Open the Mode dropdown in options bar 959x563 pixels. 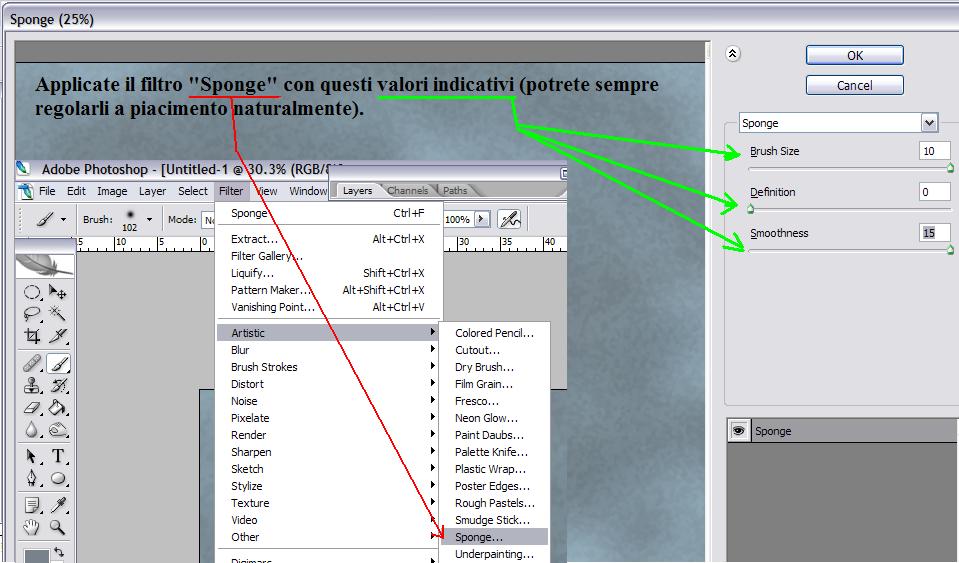pos(208,219)
